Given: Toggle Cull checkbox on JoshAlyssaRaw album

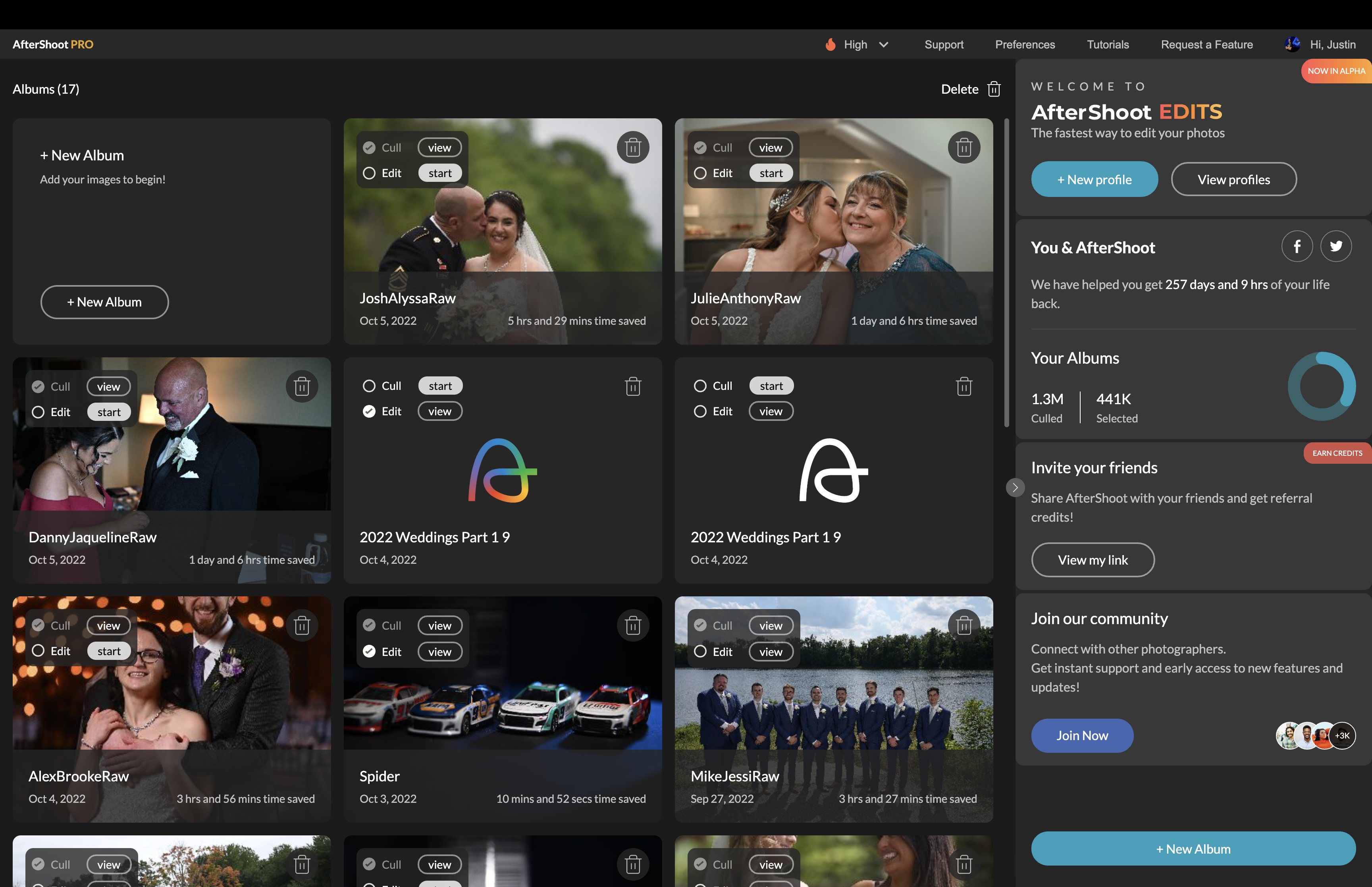Looking at the screenshot, I should coord(369,148).
